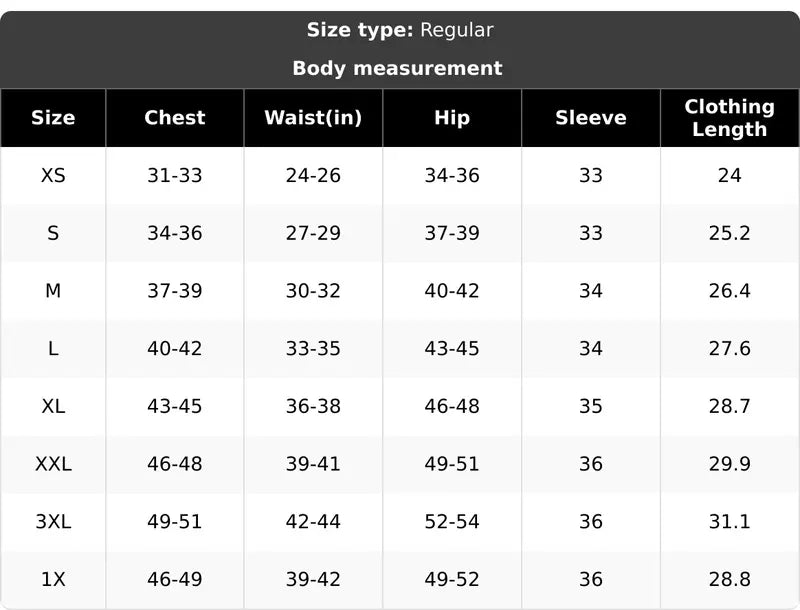800x610 pixels.
Task: Select the XS size row label
Action: coord(53,175)
